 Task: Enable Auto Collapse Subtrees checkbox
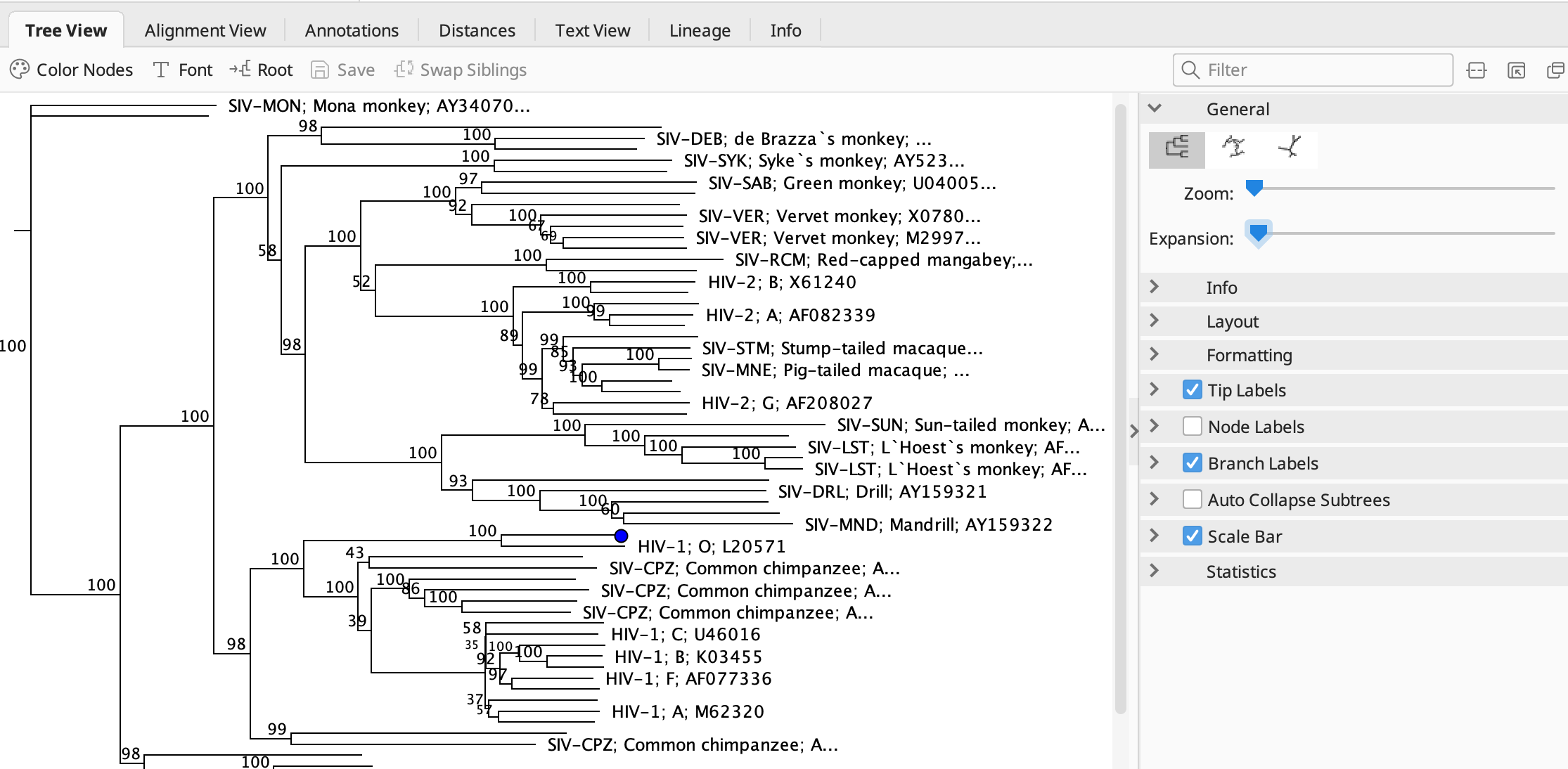click(1192, 500)
